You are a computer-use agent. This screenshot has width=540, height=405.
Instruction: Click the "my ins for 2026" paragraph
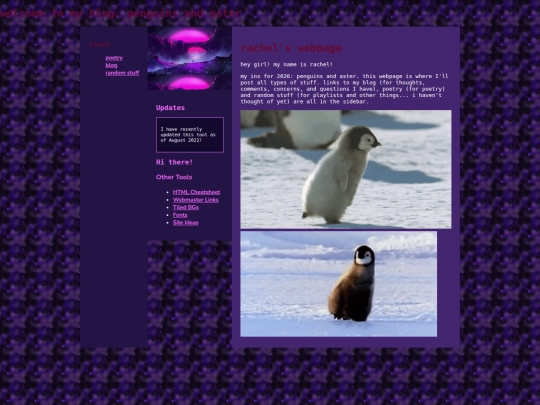pyautogui.click(x=344, y=89)
